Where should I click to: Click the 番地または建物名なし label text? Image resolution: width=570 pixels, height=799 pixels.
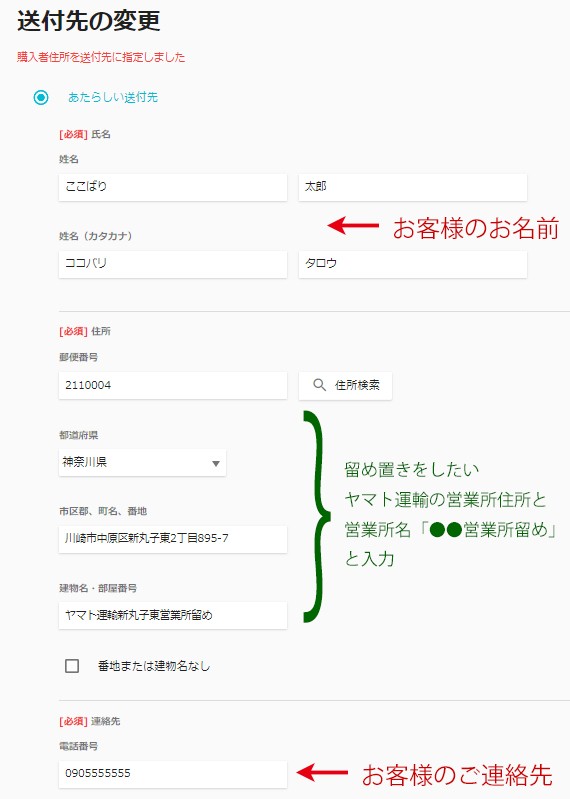tap(154, 666)
